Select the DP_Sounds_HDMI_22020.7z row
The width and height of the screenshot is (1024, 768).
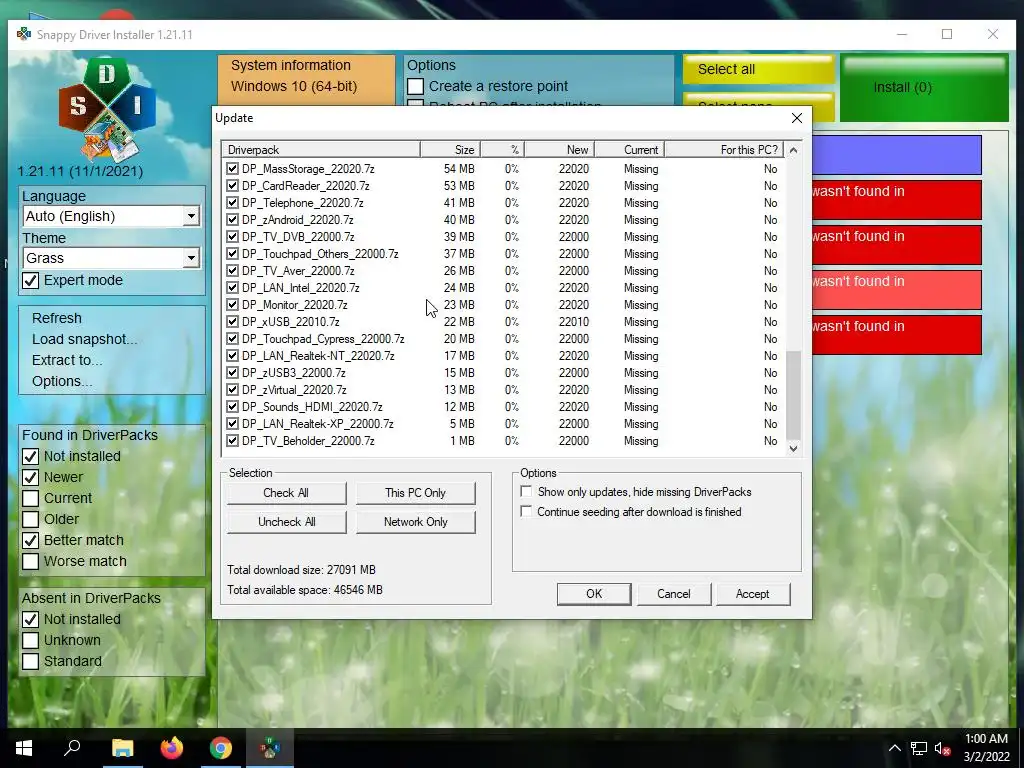pos(503,406)
